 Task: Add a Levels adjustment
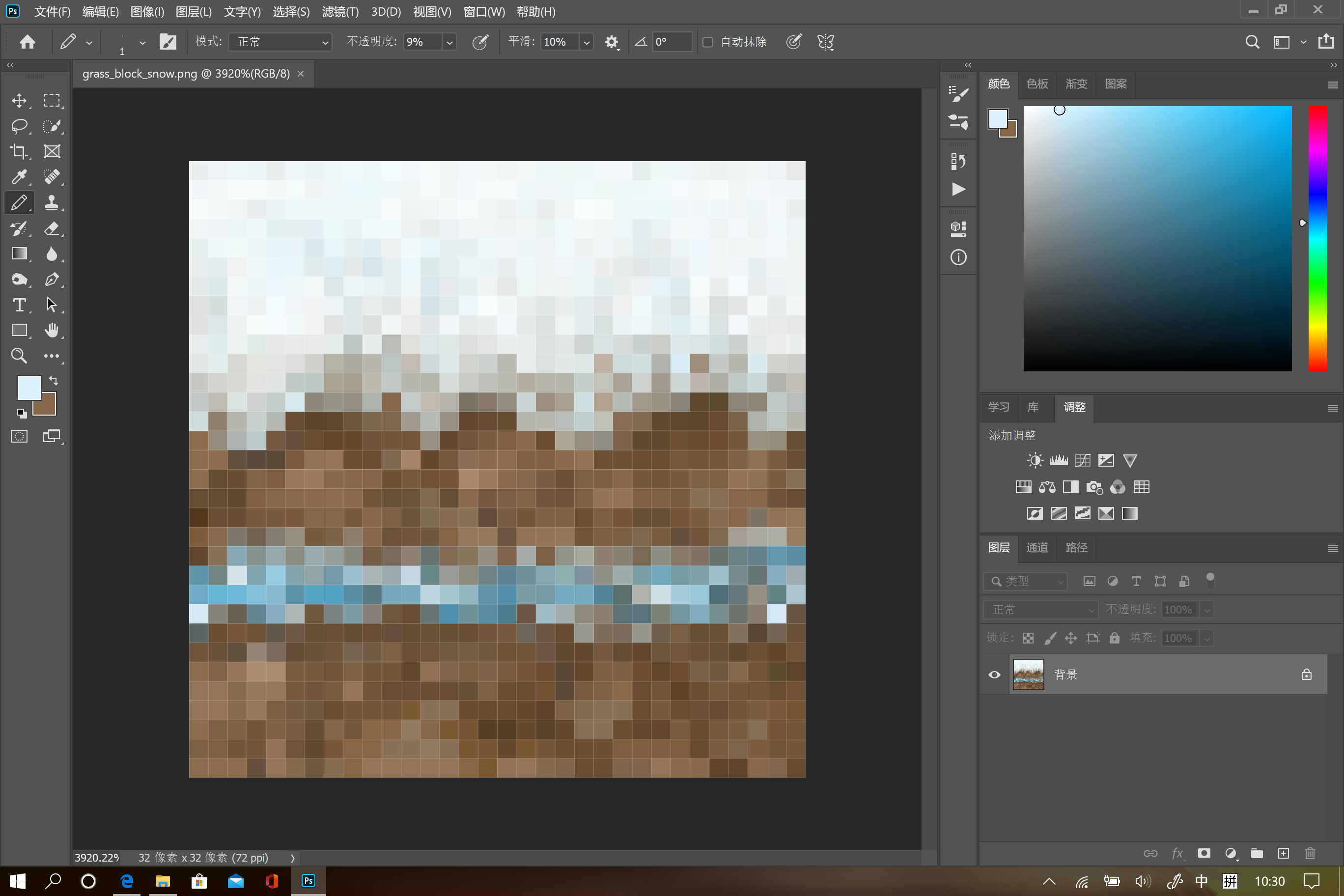1058,461
